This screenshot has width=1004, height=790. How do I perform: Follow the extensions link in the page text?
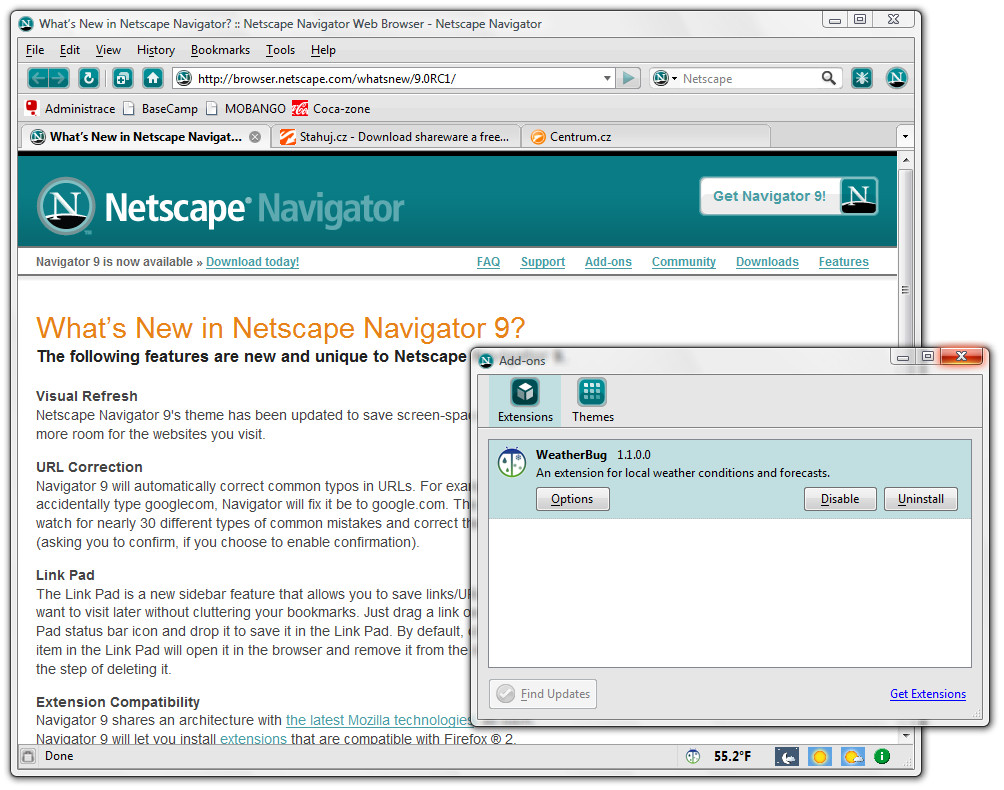(x=254, y=739)
